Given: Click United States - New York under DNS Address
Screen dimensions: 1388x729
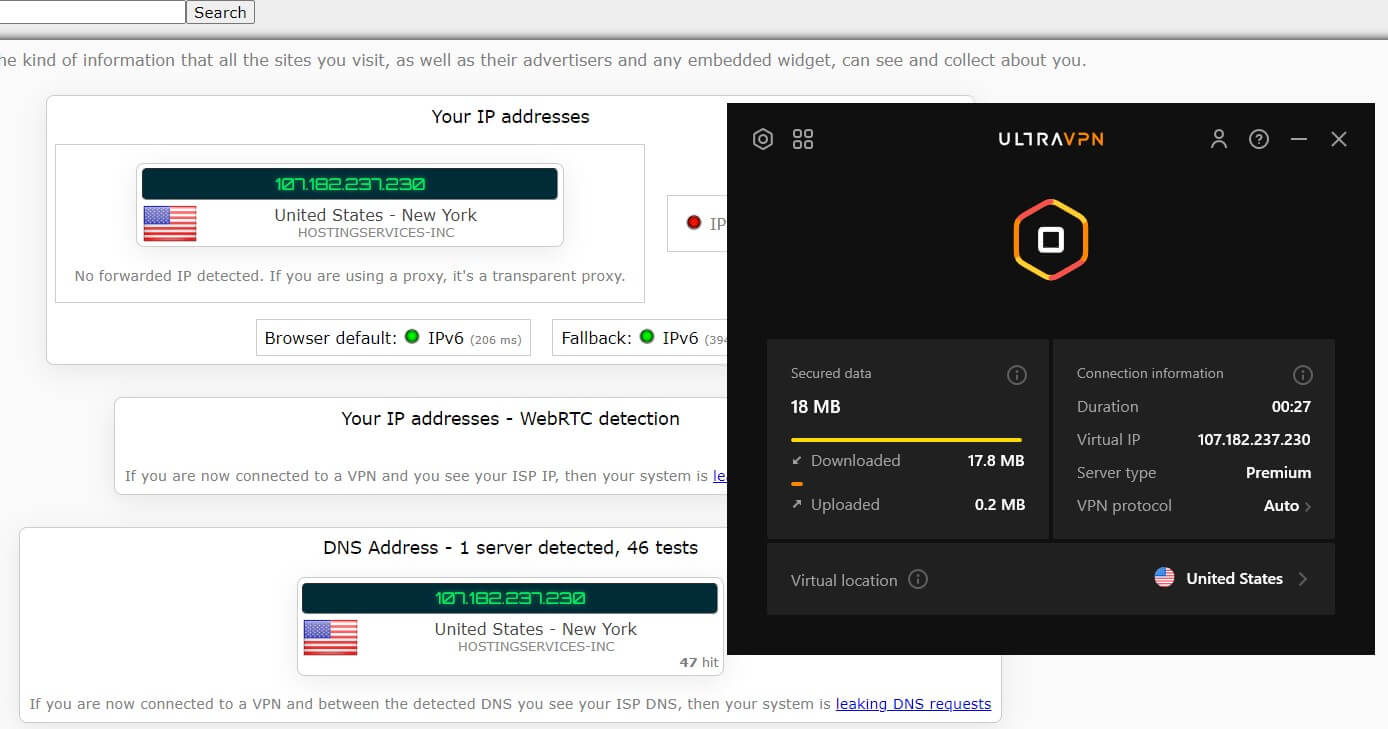Looking at the screenshot, I should (536, 629).
